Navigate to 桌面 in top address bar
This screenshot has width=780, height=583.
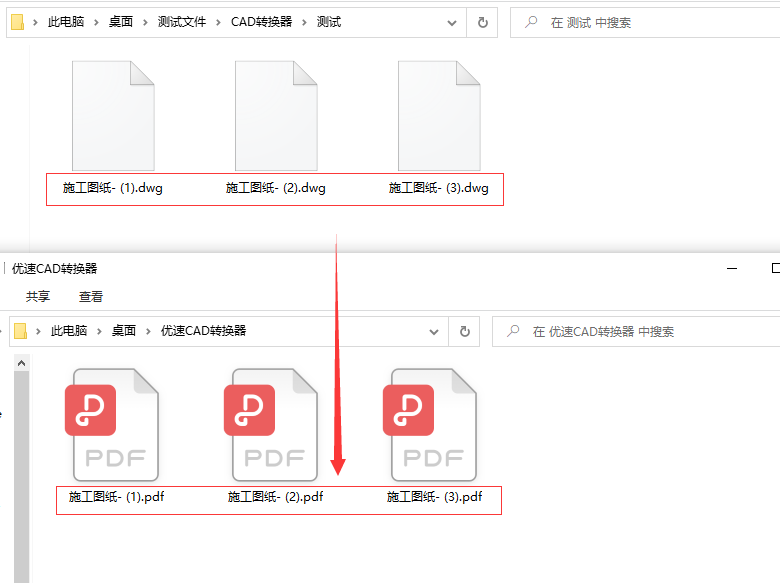coord(121,22)
